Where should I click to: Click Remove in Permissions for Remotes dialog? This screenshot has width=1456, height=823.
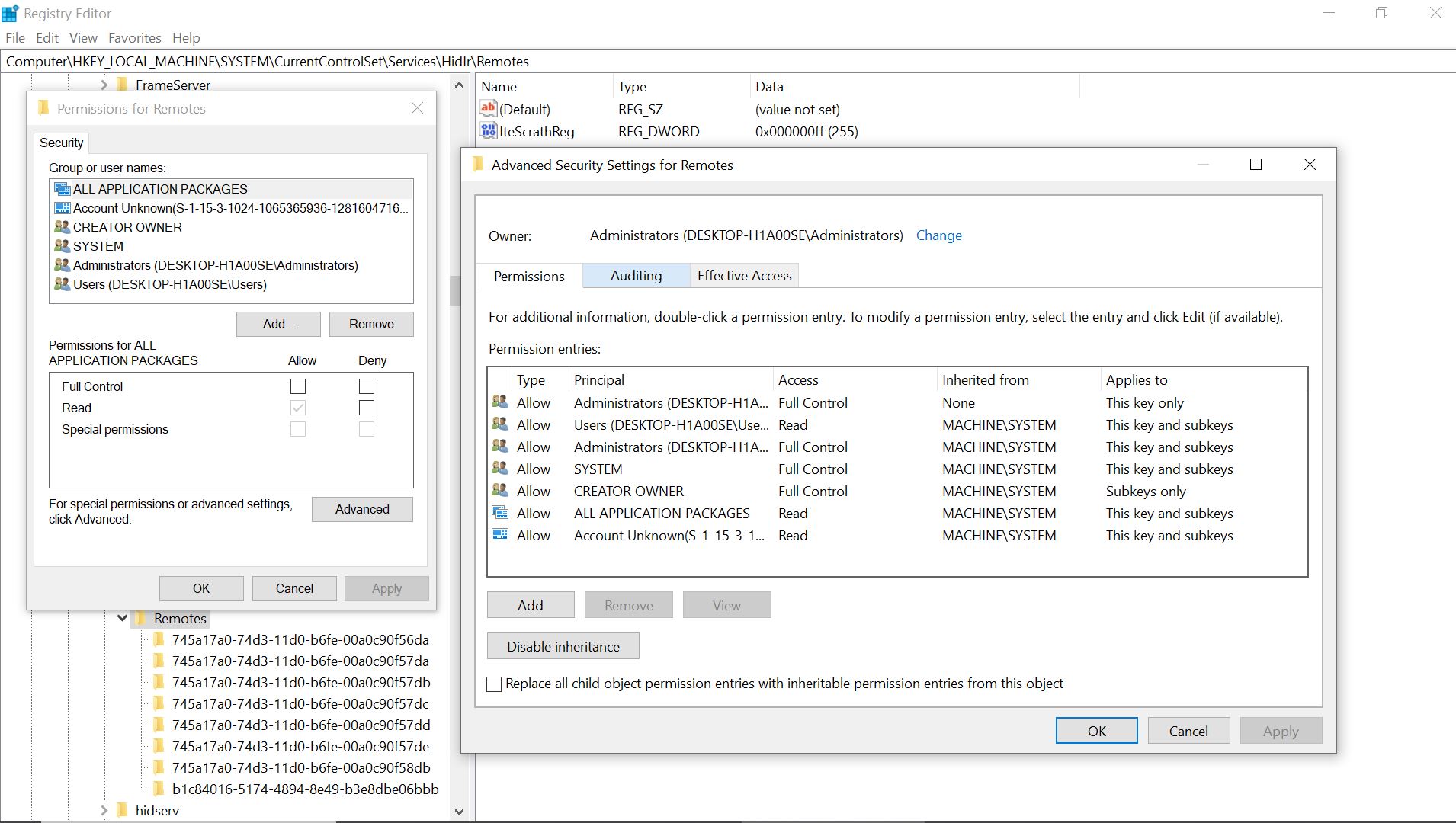371,324
